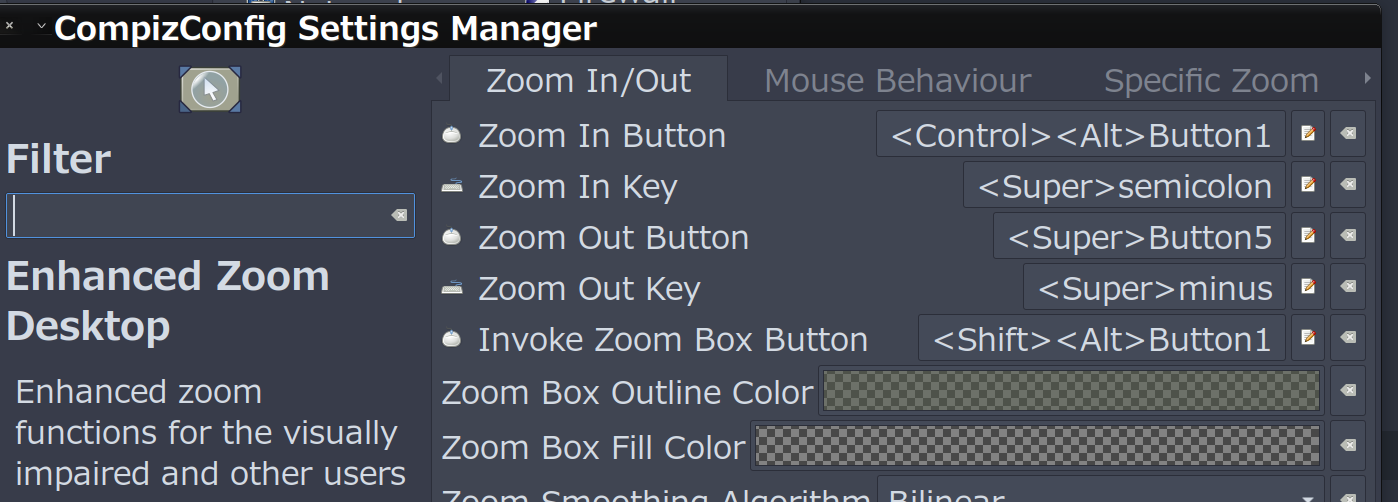Click the <Super>semicolon key binding button
The height and width of the screenshot is (502, 1398).
click(1124, 185)
